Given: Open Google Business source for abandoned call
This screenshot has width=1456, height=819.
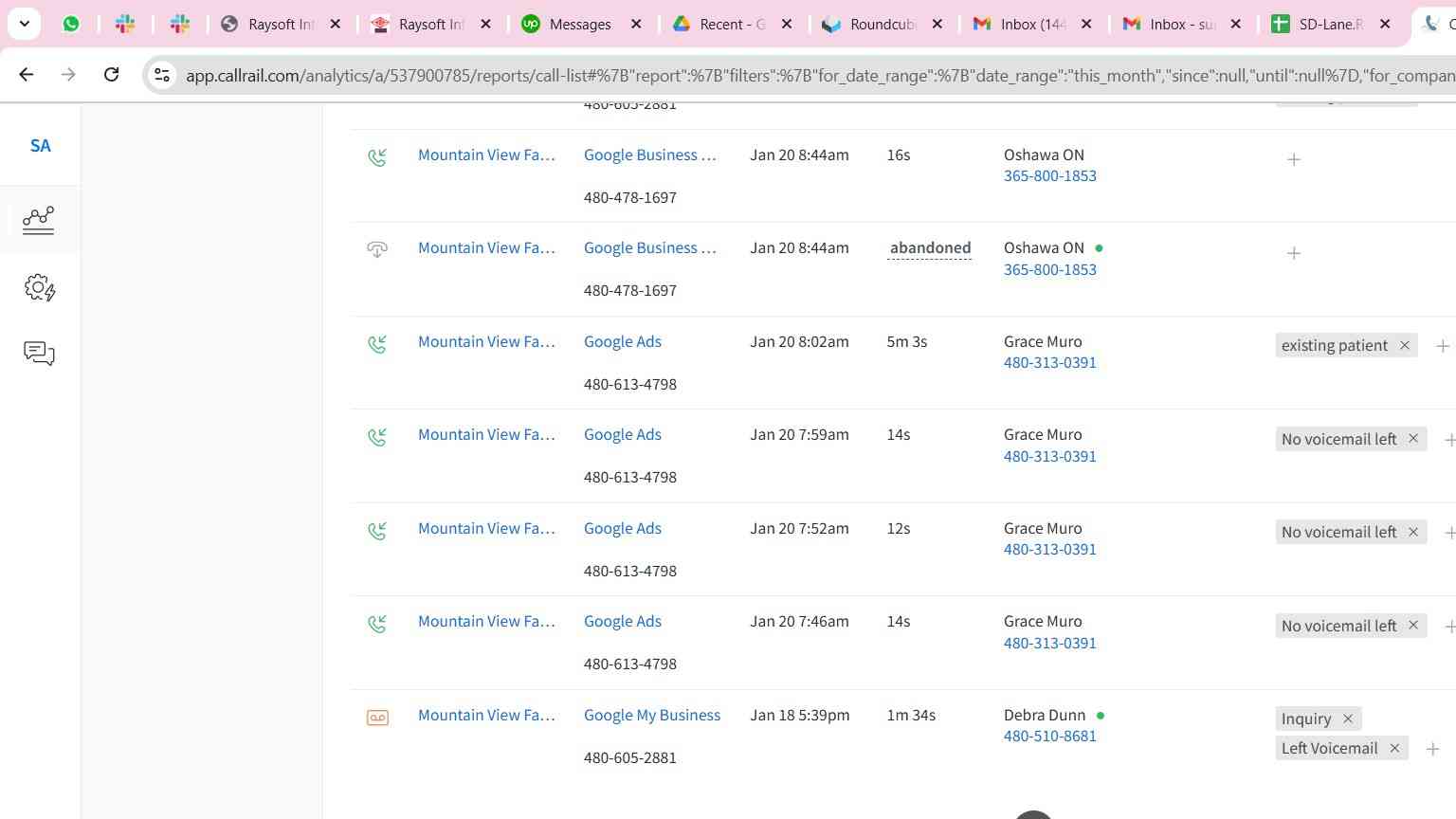Looking at the screenshot, I should (649, 247).
